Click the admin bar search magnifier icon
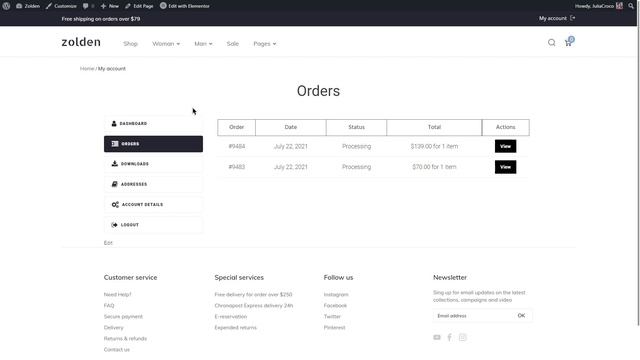The image size is (640, 360). pyautogui.click(x=631, y=6)
